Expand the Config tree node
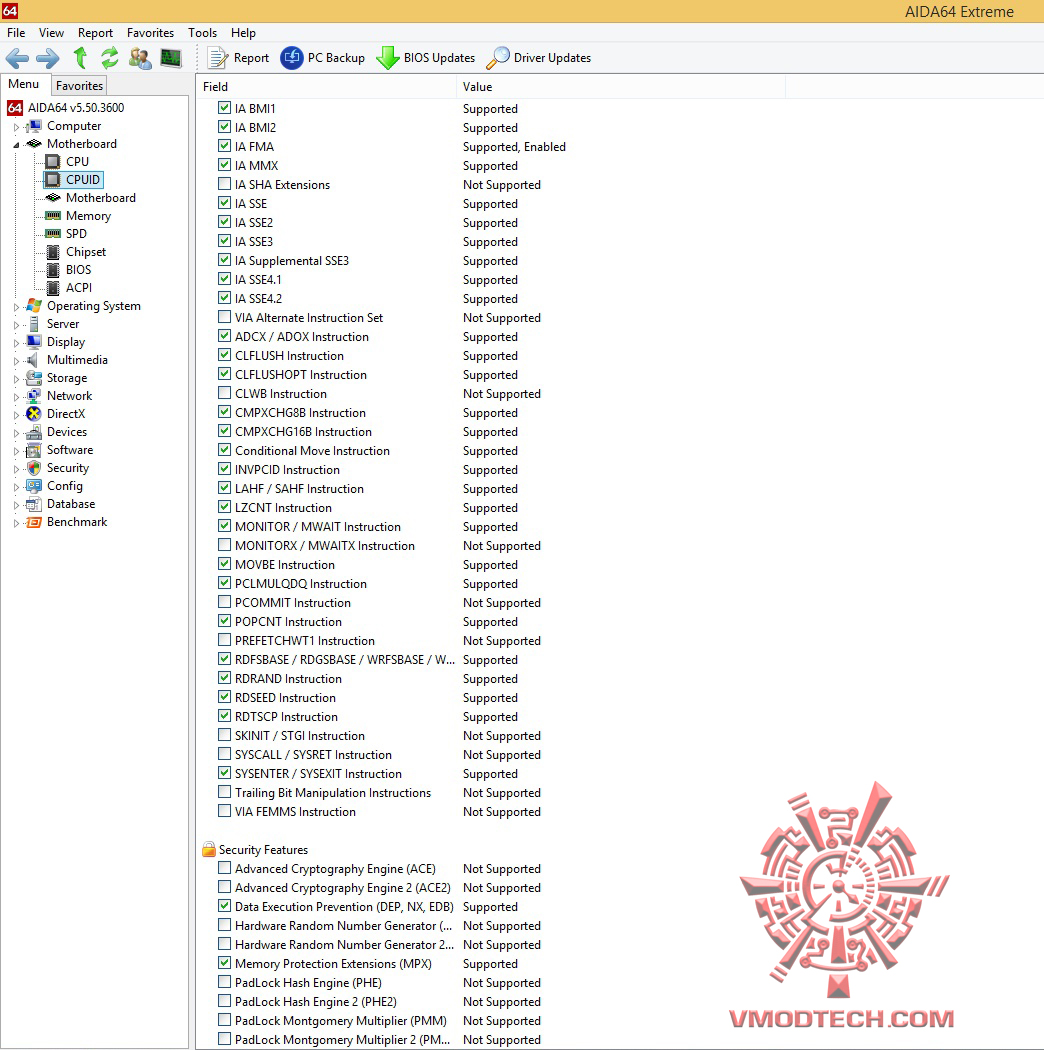Screen dimensions: 1044x1050 point(16,487)
